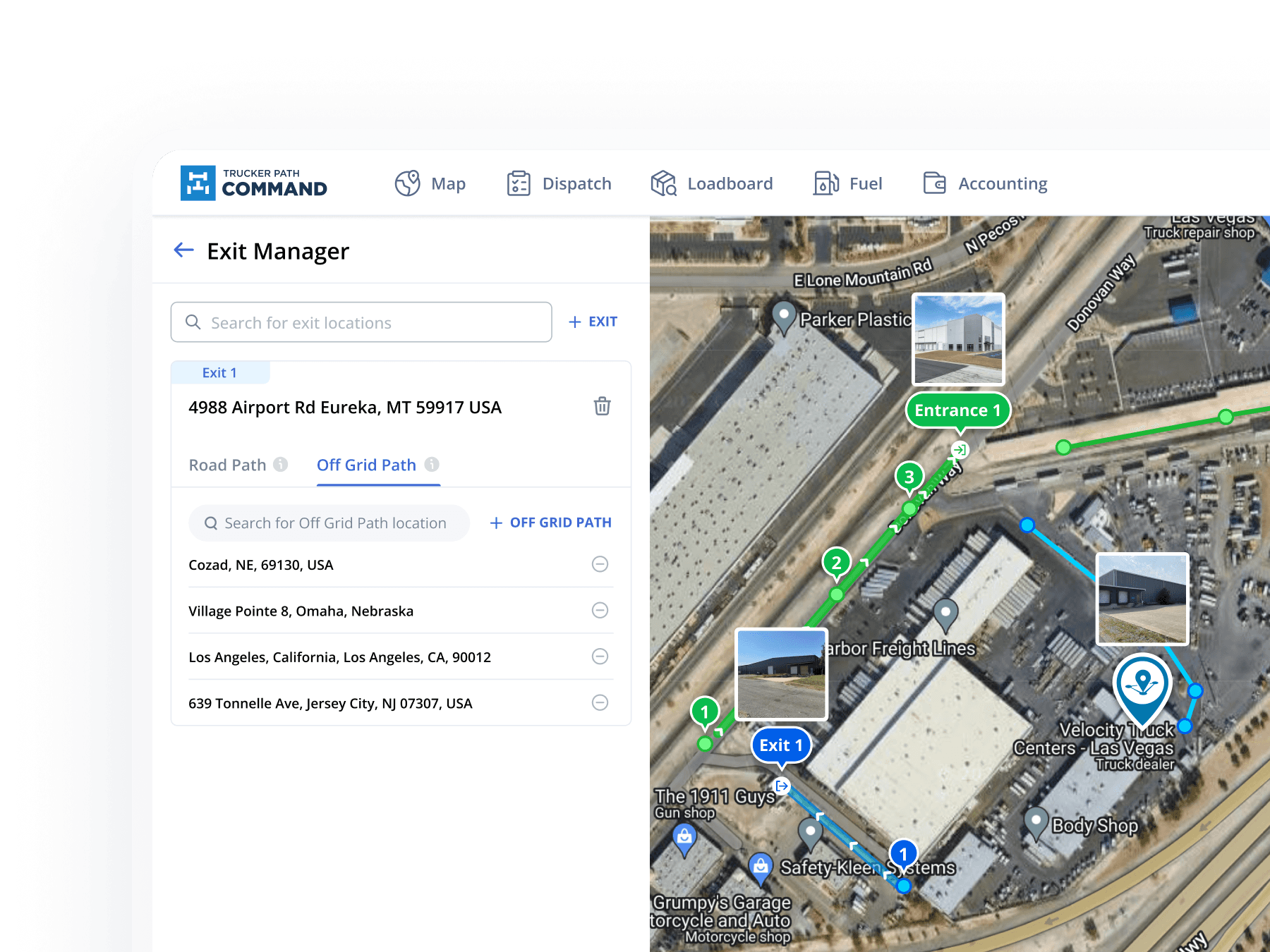This screenshot has width=1270, height=952.
Task: Select green waypoint marker 2 on map
Action: [x=837, y=563]
